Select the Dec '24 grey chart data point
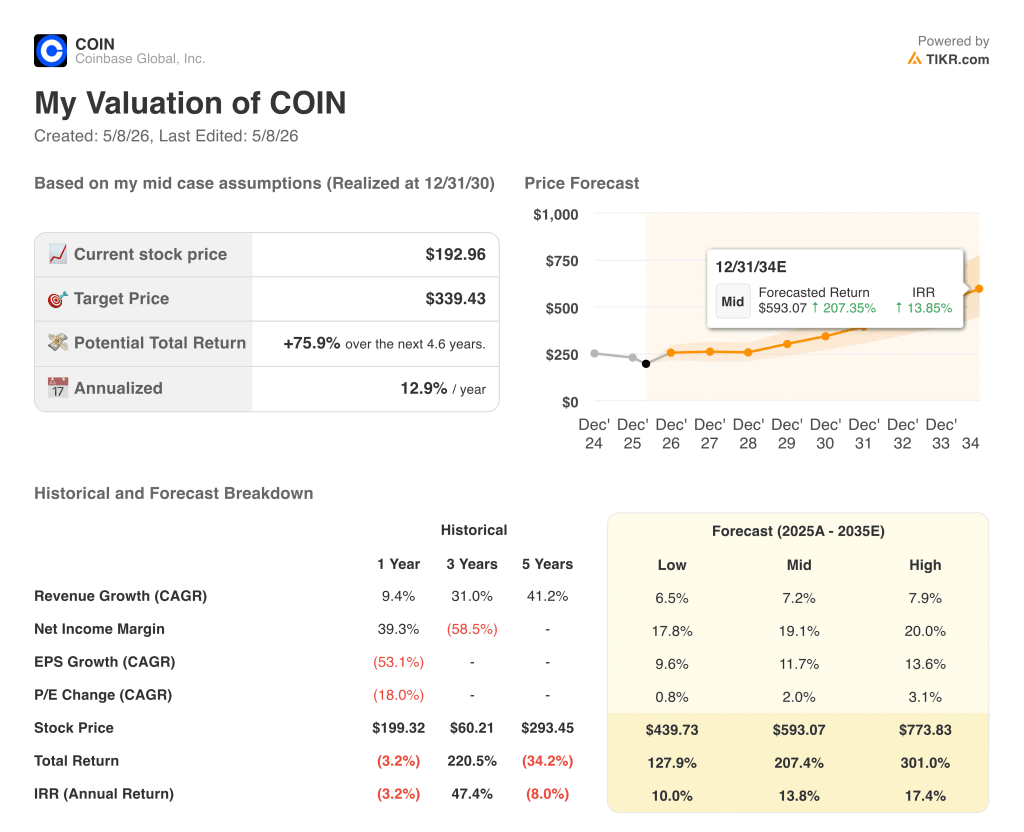 [594, 353]
